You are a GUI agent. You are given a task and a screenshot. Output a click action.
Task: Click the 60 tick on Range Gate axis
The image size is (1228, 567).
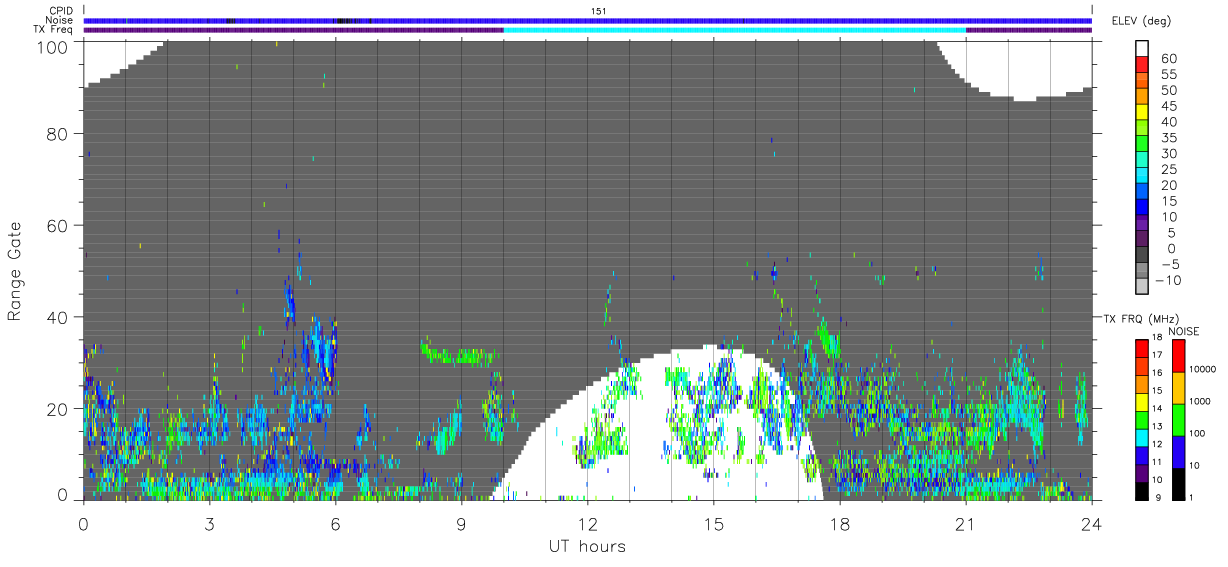(57, 226)
